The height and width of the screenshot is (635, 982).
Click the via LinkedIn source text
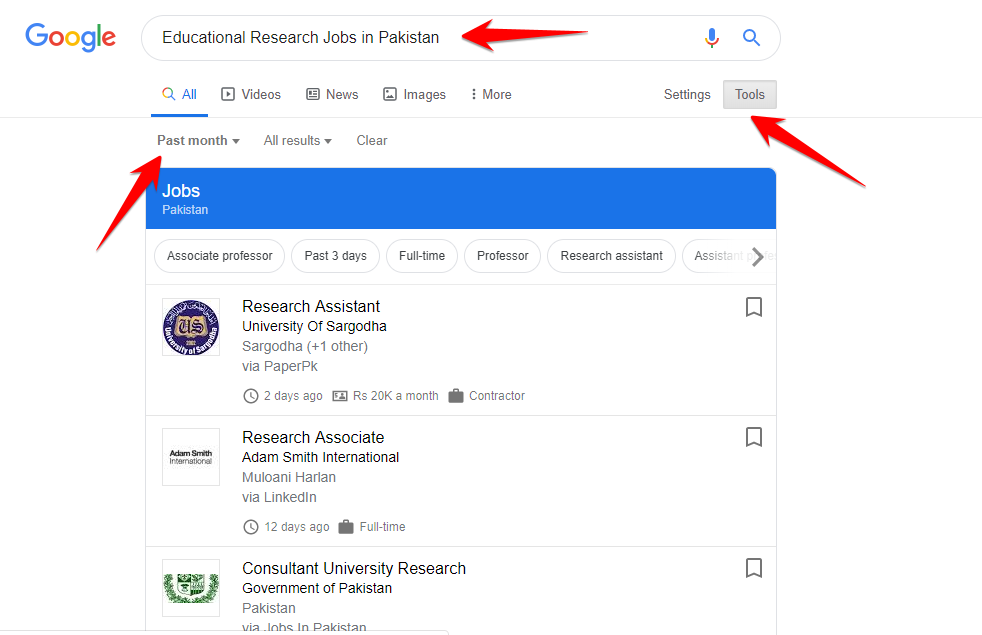coord(279,497)
